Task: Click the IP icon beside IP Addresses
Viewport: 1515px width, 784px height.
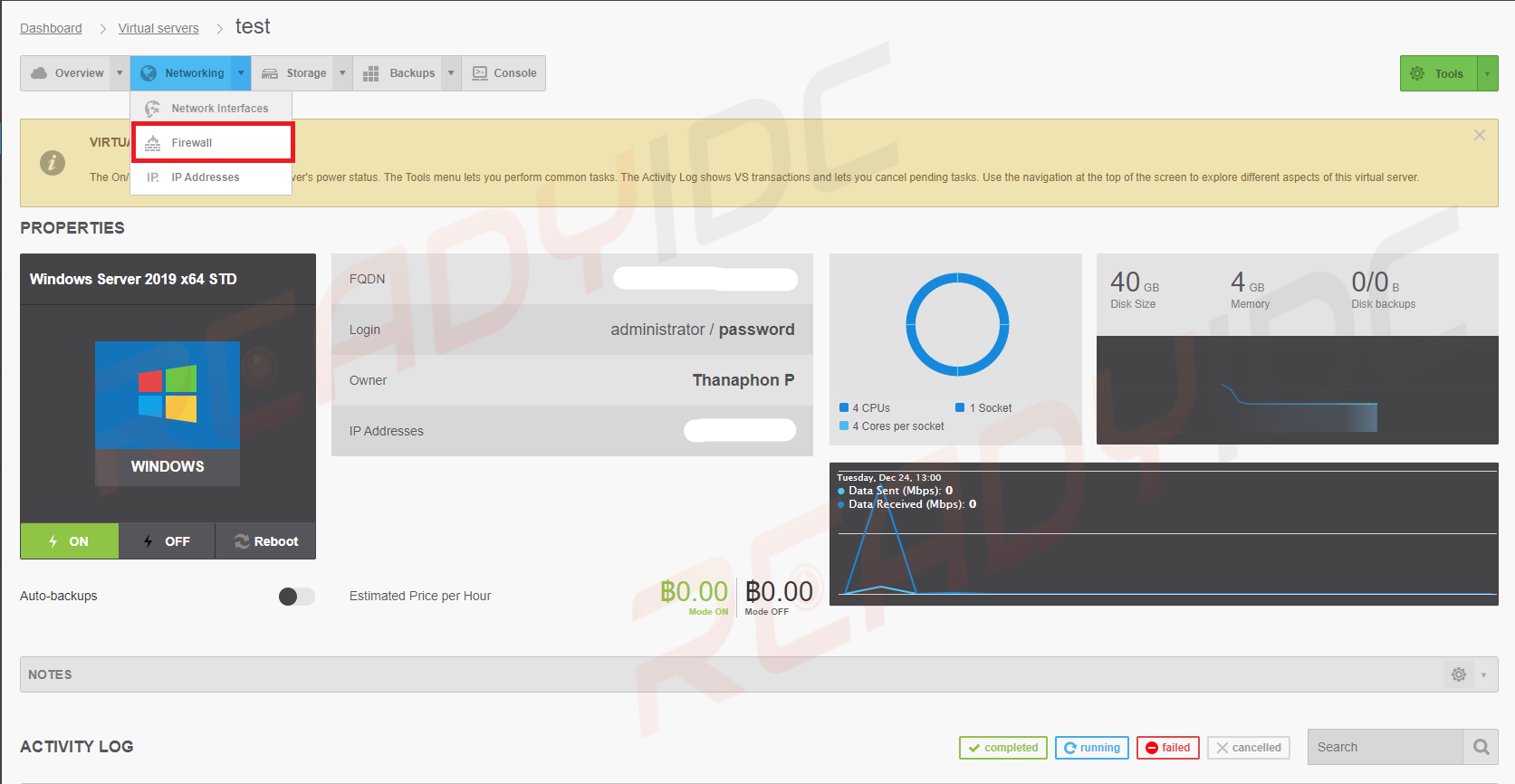Action: click(x=153, y=177)
